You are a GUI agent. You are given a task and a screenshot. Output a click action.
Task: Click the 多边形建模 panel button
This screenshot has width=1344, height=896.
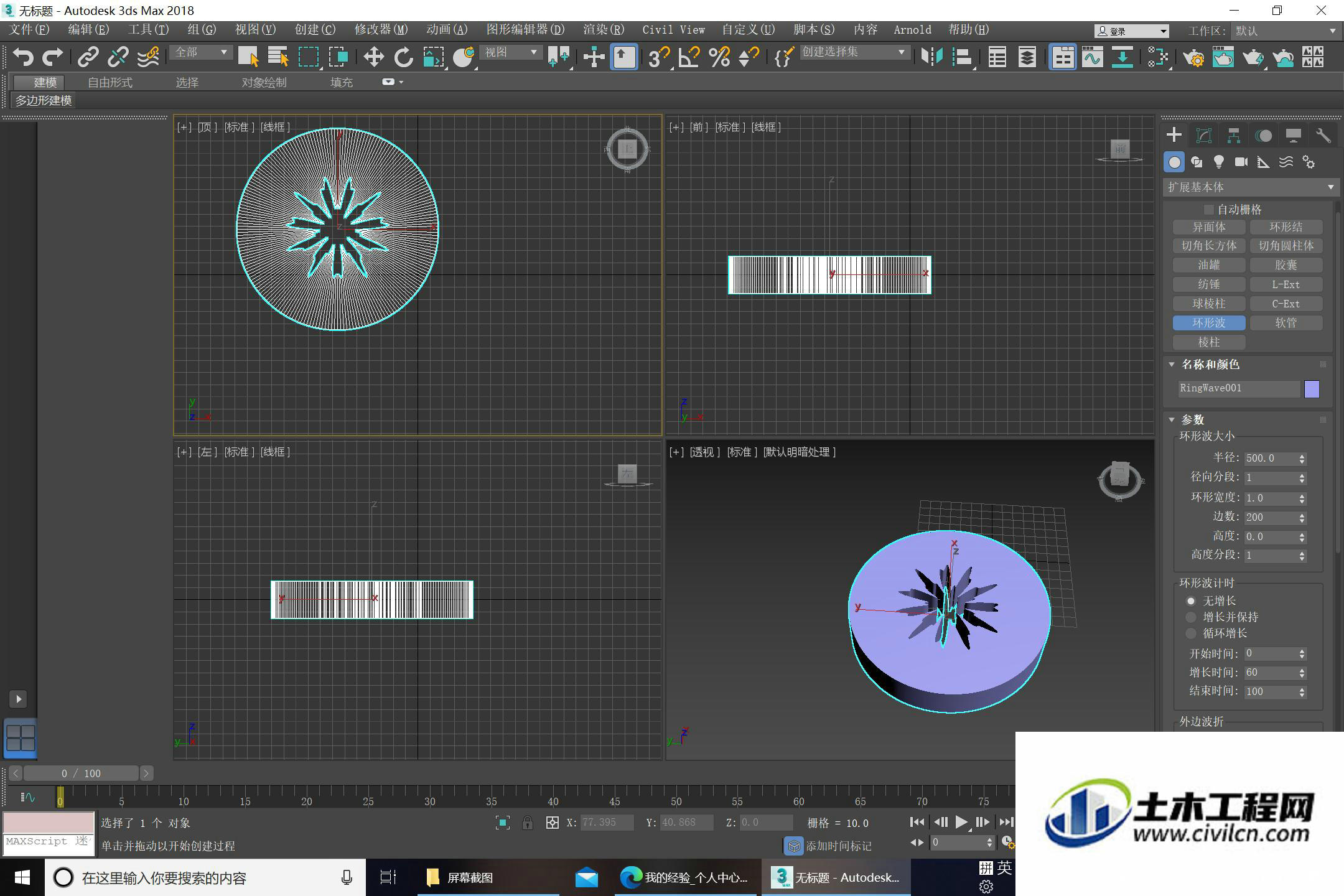click(44, 100)
